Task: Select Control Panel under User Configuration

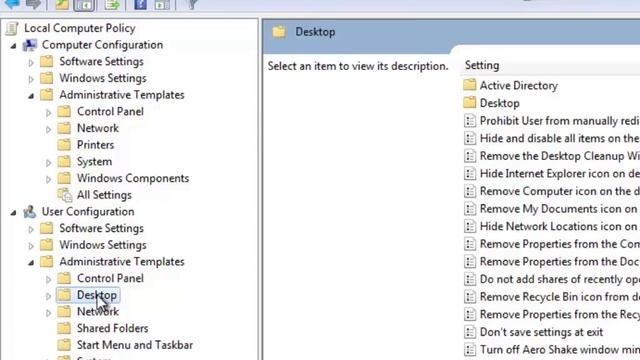Action: (110, 278)
